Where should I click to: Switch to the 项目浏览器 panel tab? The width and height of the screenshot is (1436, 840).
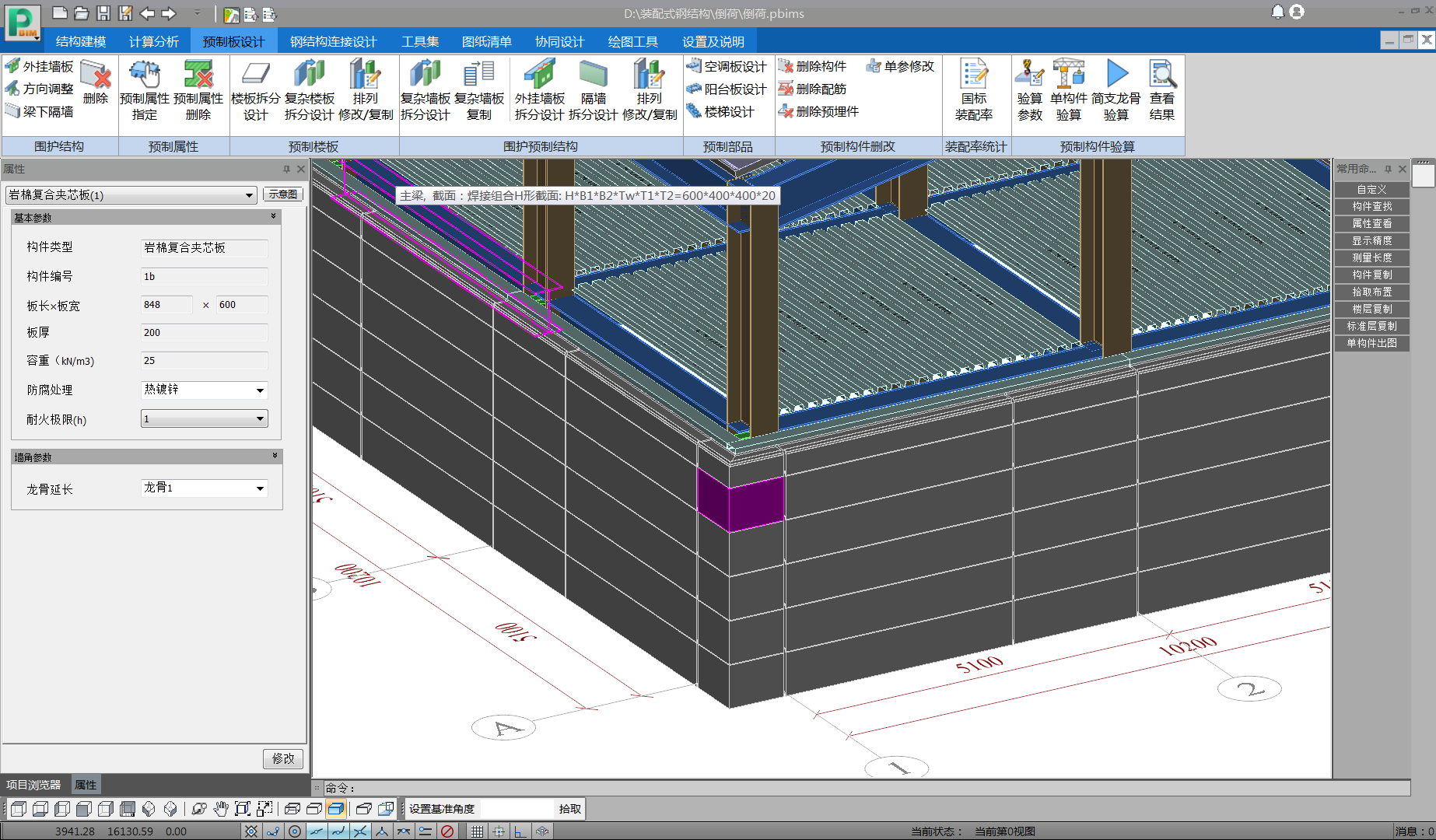tap(33, 785)
